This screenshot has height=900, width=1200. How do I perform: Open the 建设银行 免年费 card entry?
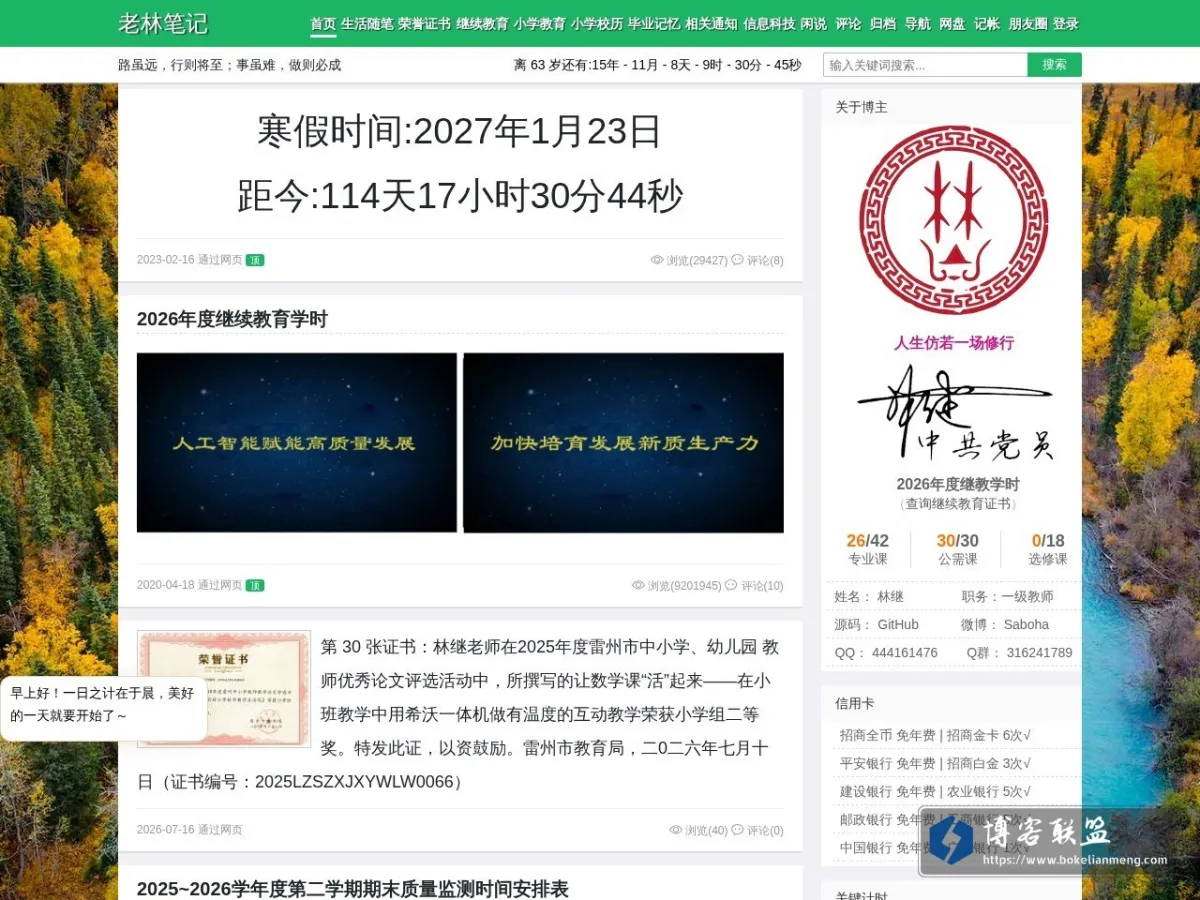click(887, 791)
